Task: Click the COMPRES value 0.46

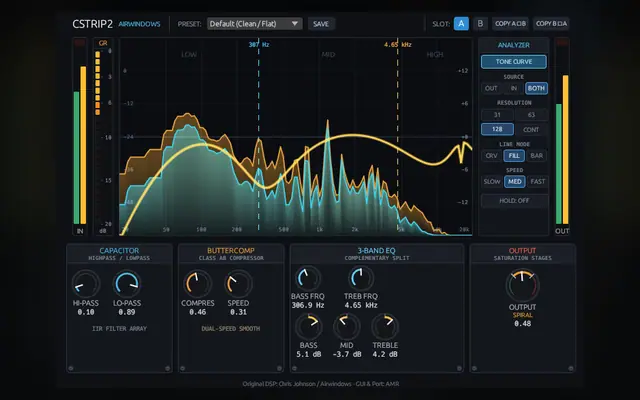Action: 198,312
